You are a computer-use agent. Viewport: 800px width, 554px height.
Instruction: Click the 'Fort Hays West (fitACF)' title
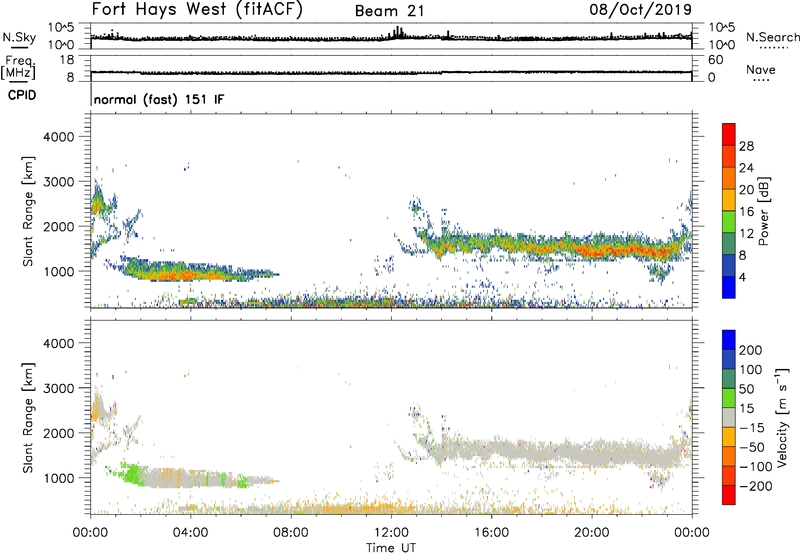click(x=197, y=9)
